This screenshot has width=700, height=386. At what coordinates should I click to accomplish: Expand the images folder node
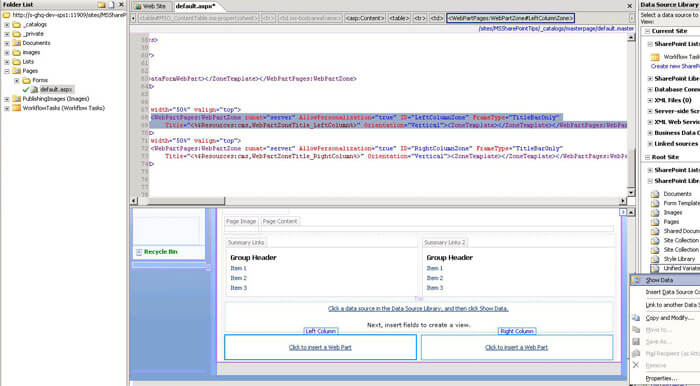[x=7, y=53]
